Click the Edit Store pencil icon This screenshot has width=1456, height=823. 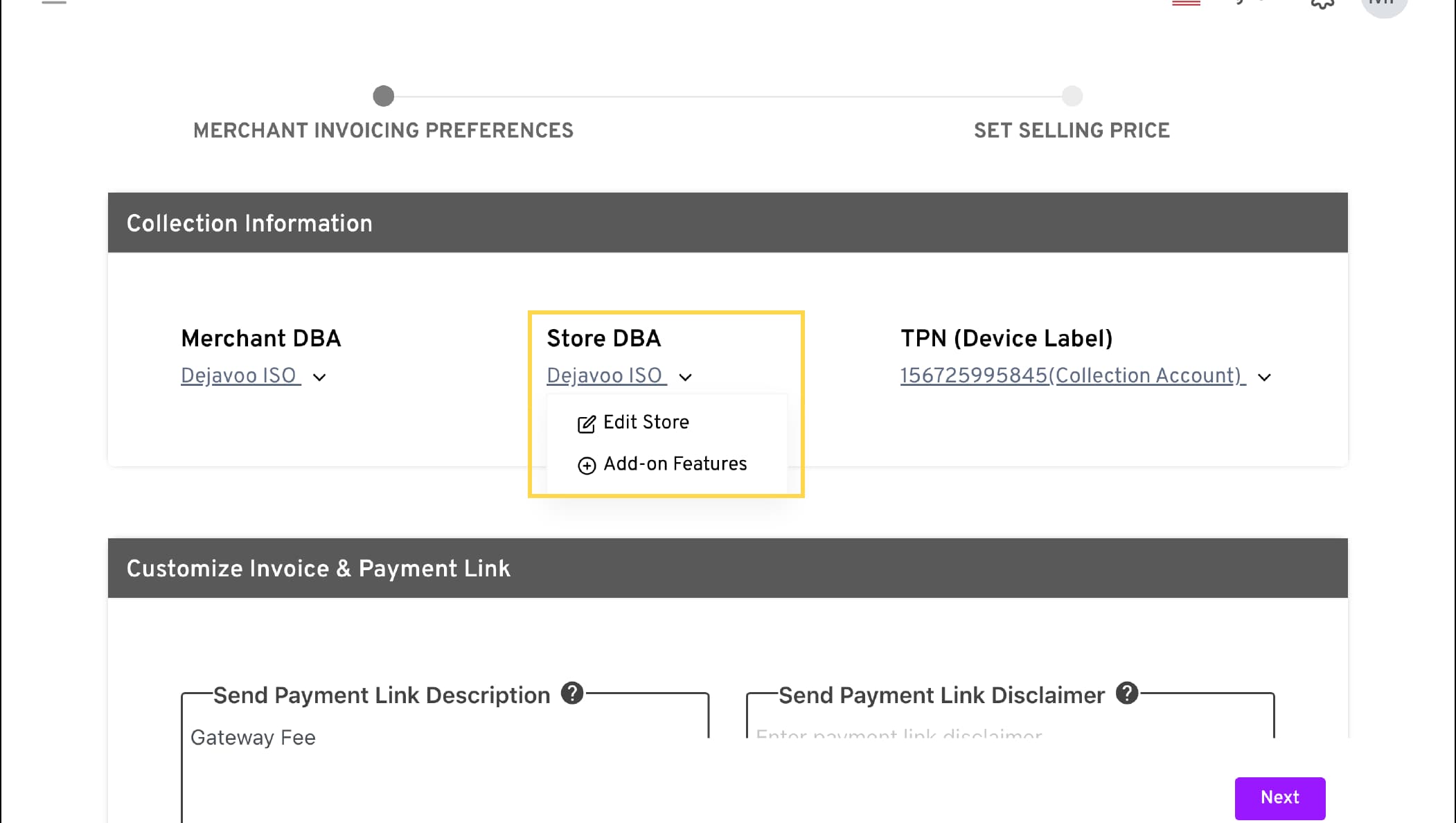(586, 424)
